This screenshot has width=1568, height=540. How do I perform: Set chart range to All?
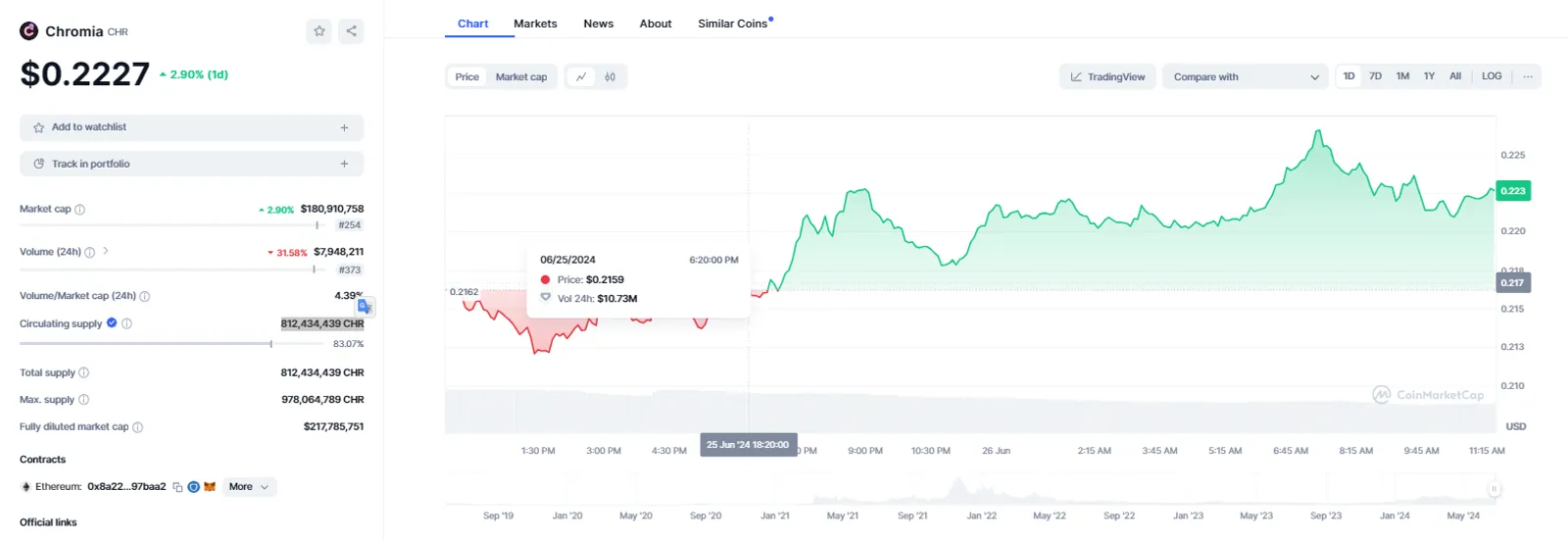point(1455,76)
